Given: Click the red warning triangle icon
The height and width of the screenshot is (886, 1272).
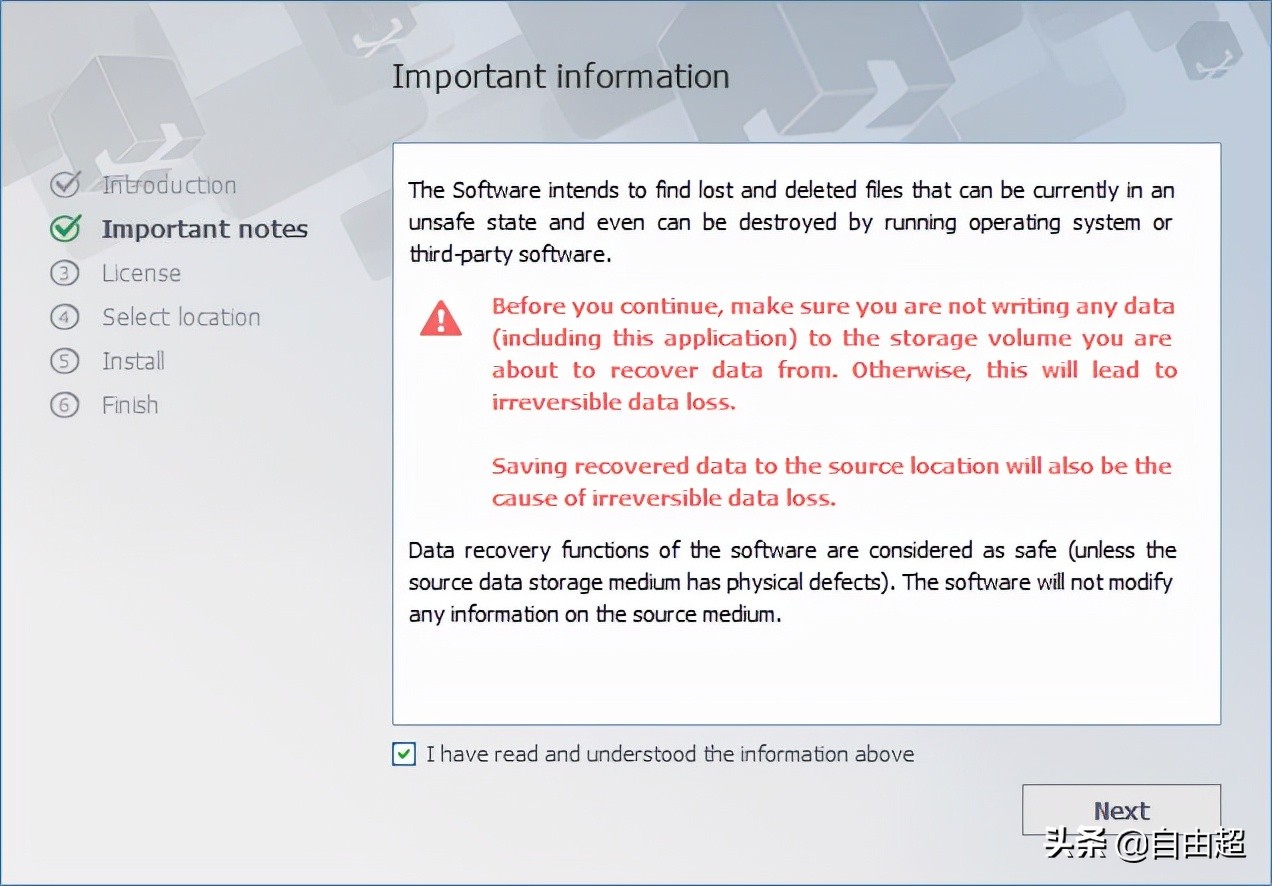Looking at the screenshot, I should [x=441, y=318].
